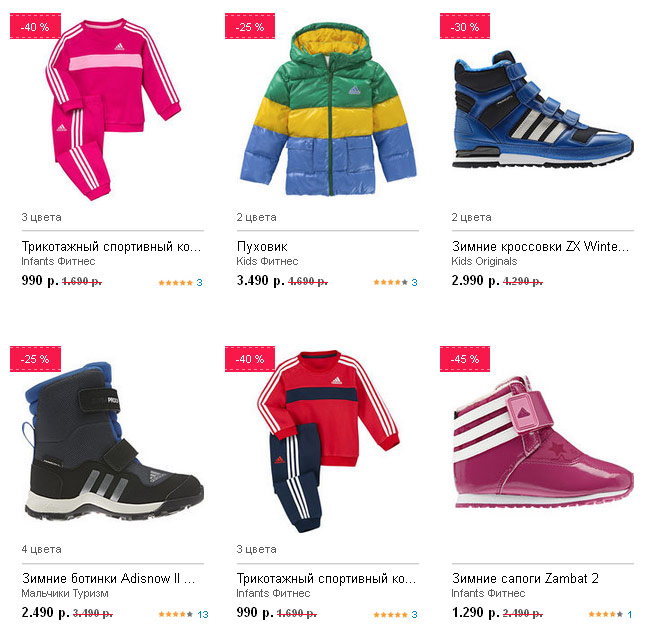This screenshot has height=635, width=648.
Task: Open the blue ZX Winter sneaker image
Action: pos(543,109)
